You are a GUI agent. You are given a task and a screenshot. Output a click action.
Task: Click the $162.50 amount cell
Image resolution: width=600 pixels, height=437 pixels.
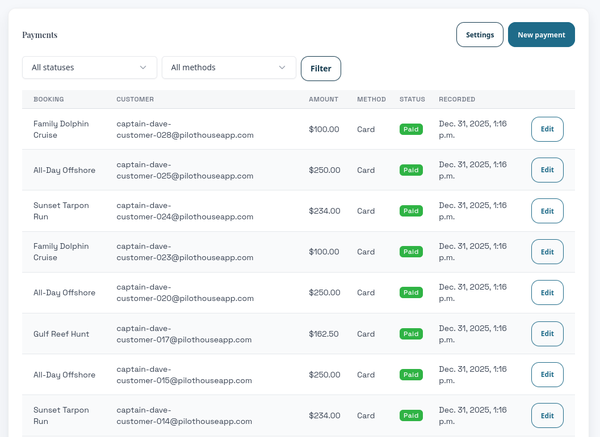pyautogui.click(x=324, y=334)
